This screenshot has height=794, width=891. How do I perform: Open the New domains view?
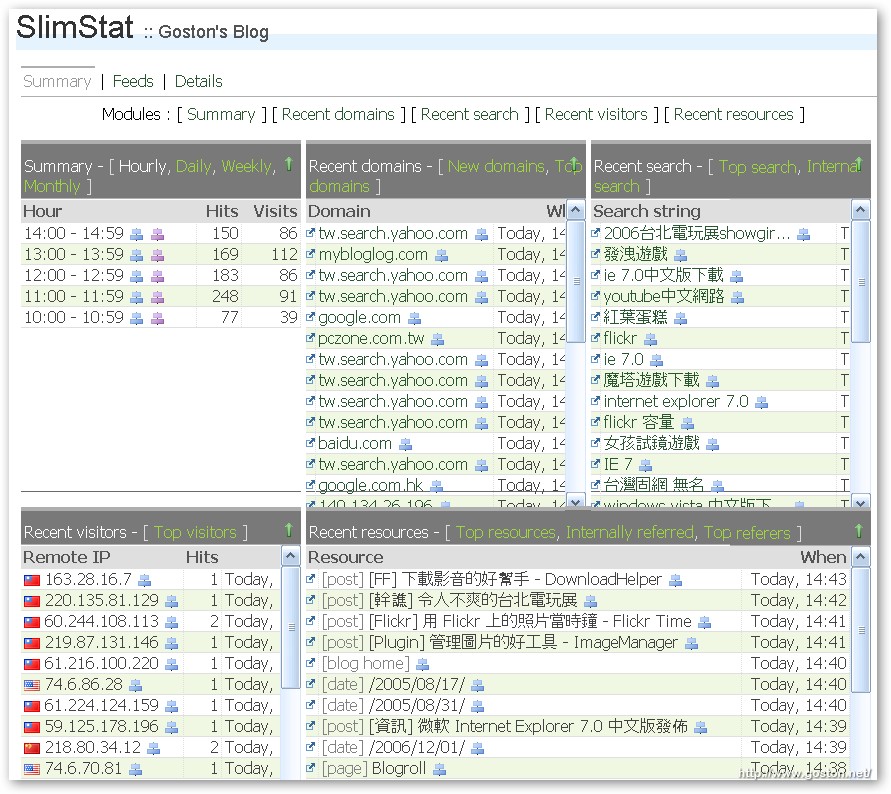496,166
